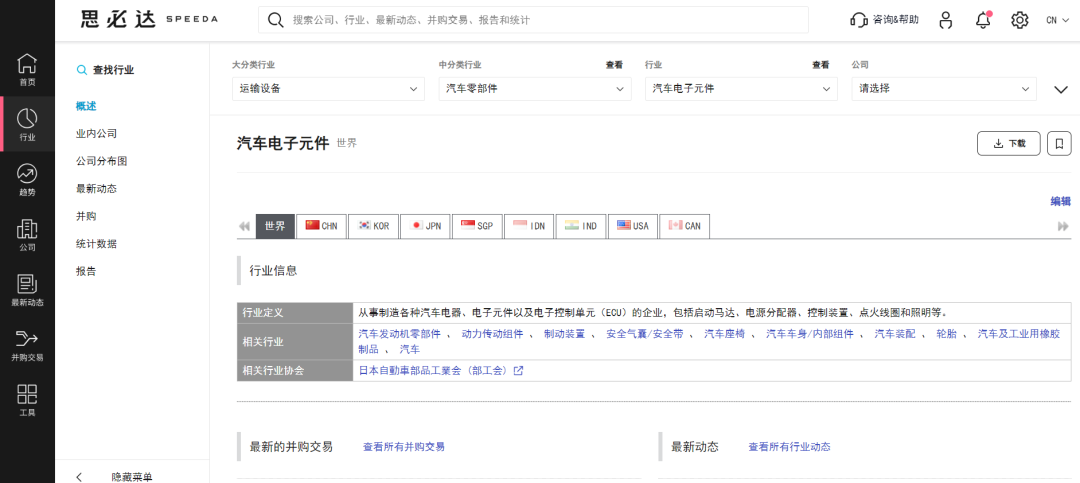The height and width of the screenshot is (483, 1080).
Task: Open the 公司 company sidebar icon
Action: click(27, 235)
